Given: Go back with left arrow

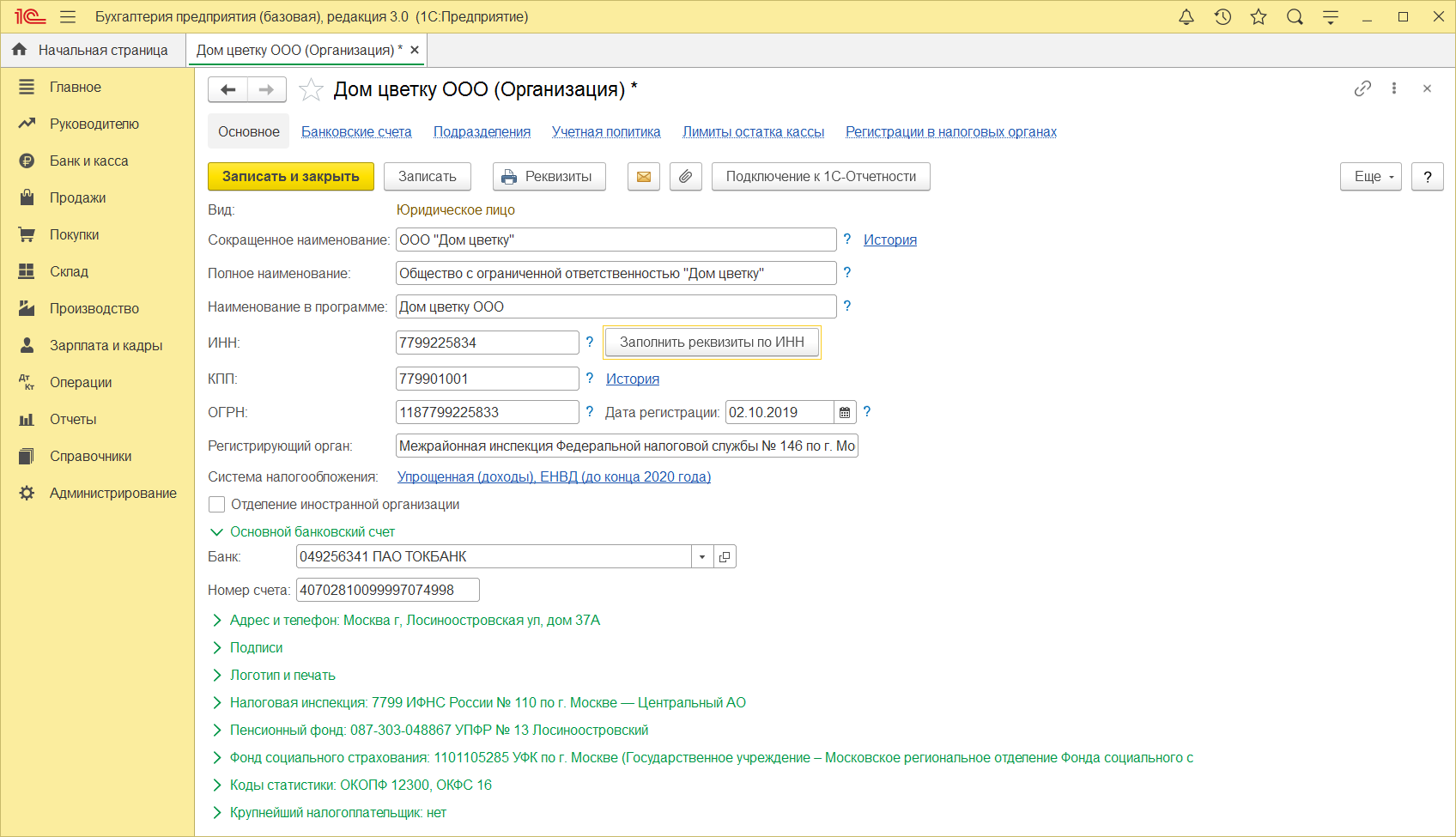Looking at the screenshot, I should 227,89.
